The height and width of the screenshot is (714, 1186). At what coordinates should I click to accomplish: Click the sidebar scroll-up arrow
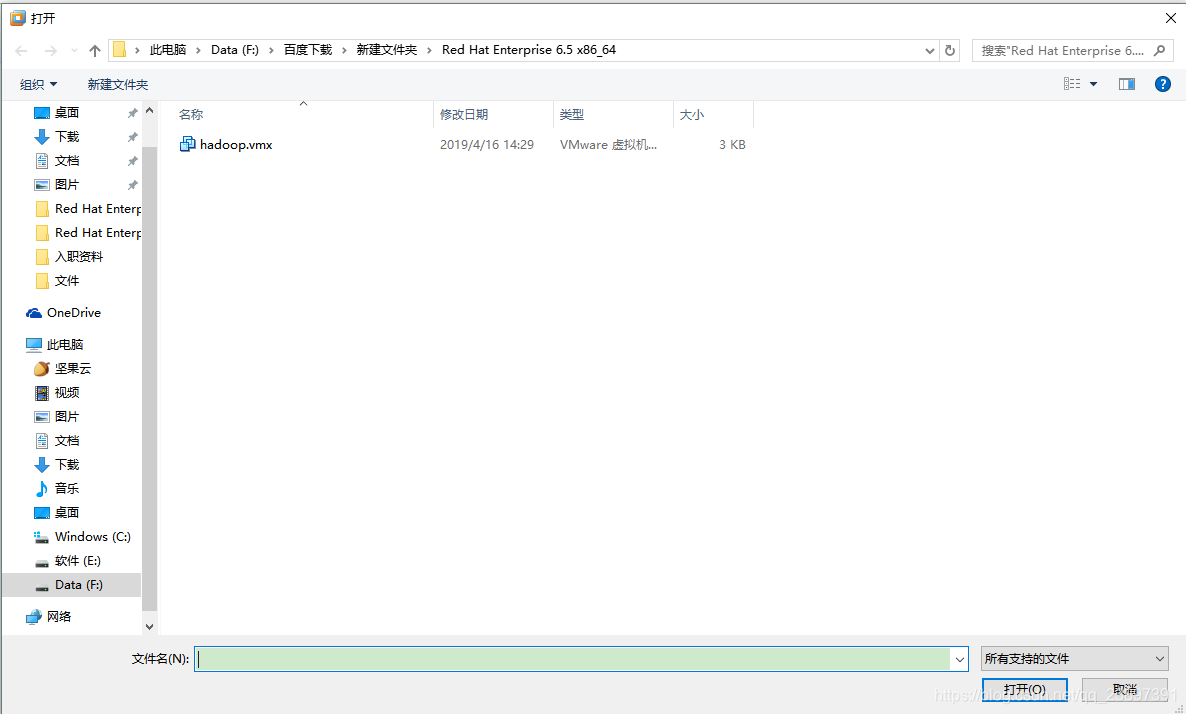click(149, 110)
